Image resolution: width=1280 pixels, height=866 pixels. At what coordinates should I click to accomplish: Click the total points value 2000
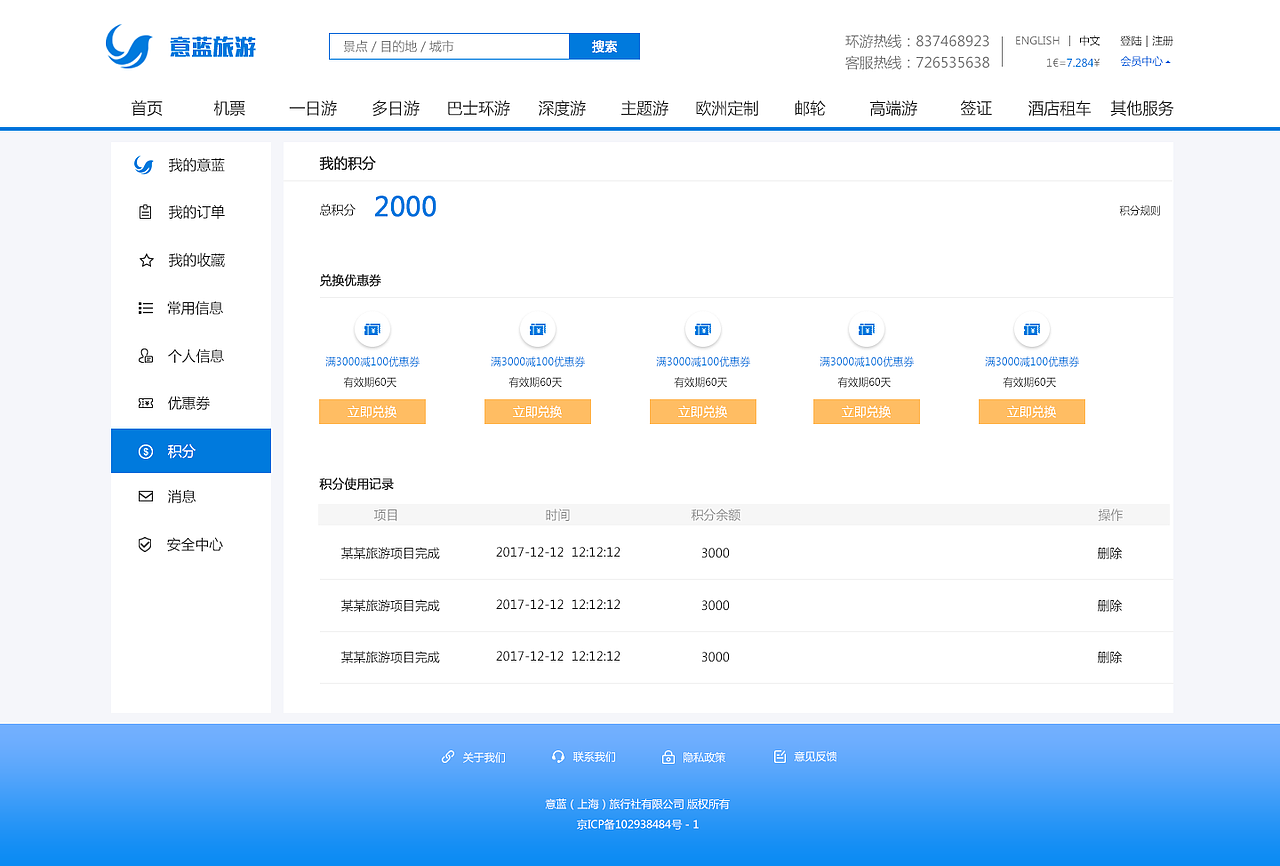click(x=405, y=207)
